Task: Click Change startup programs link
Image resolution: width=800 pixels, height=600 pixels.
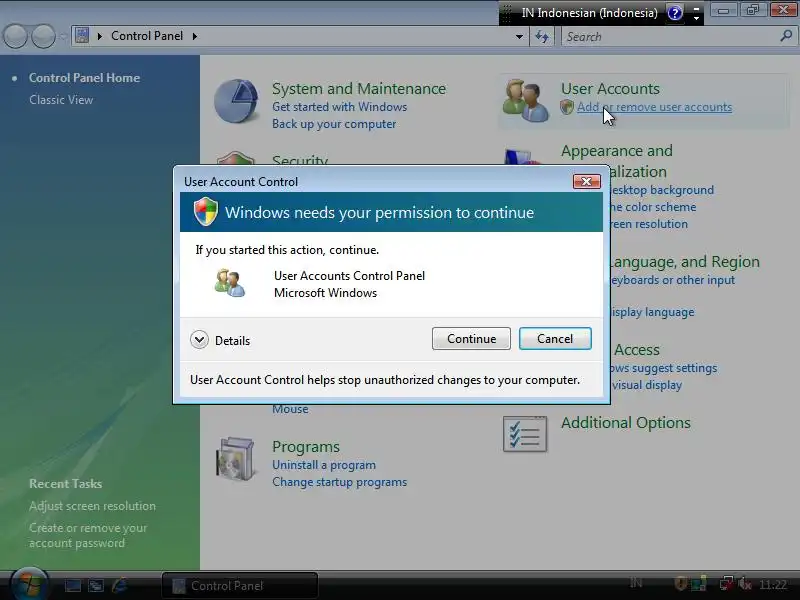Action: (339, 482)
